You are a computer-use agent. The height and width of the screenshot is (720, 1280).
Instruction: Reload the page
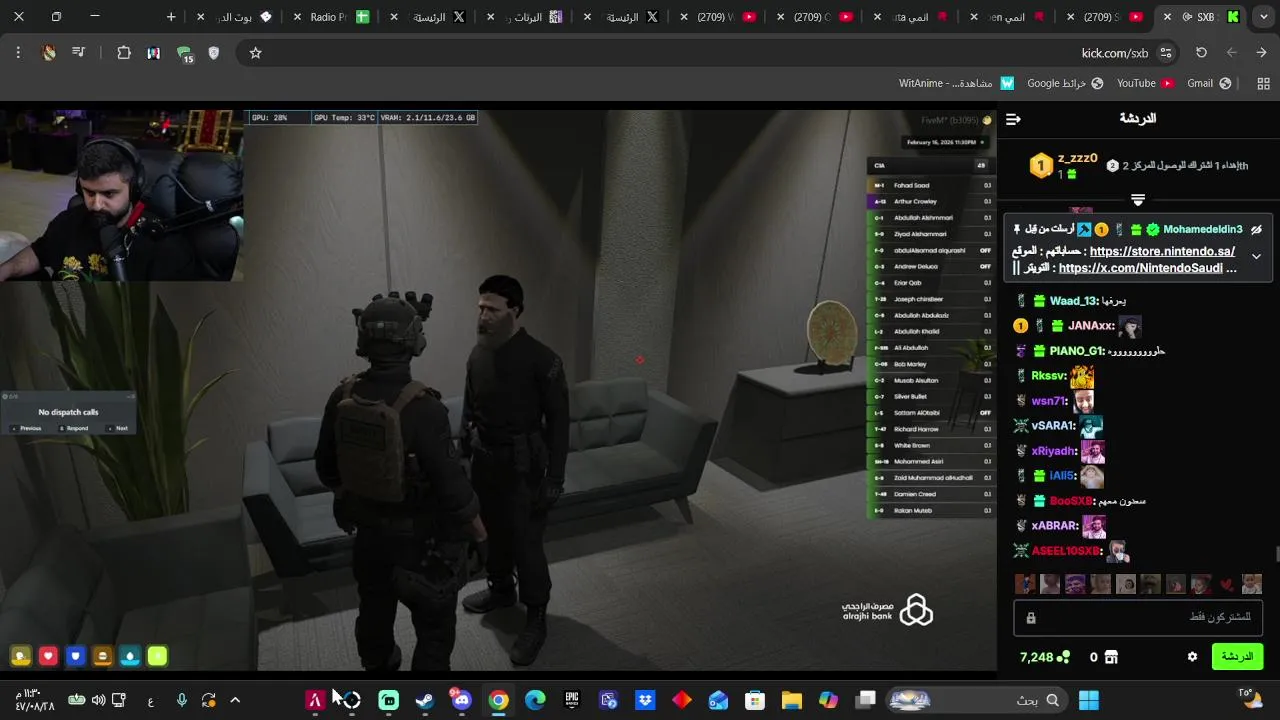(x=1201, y=53)
